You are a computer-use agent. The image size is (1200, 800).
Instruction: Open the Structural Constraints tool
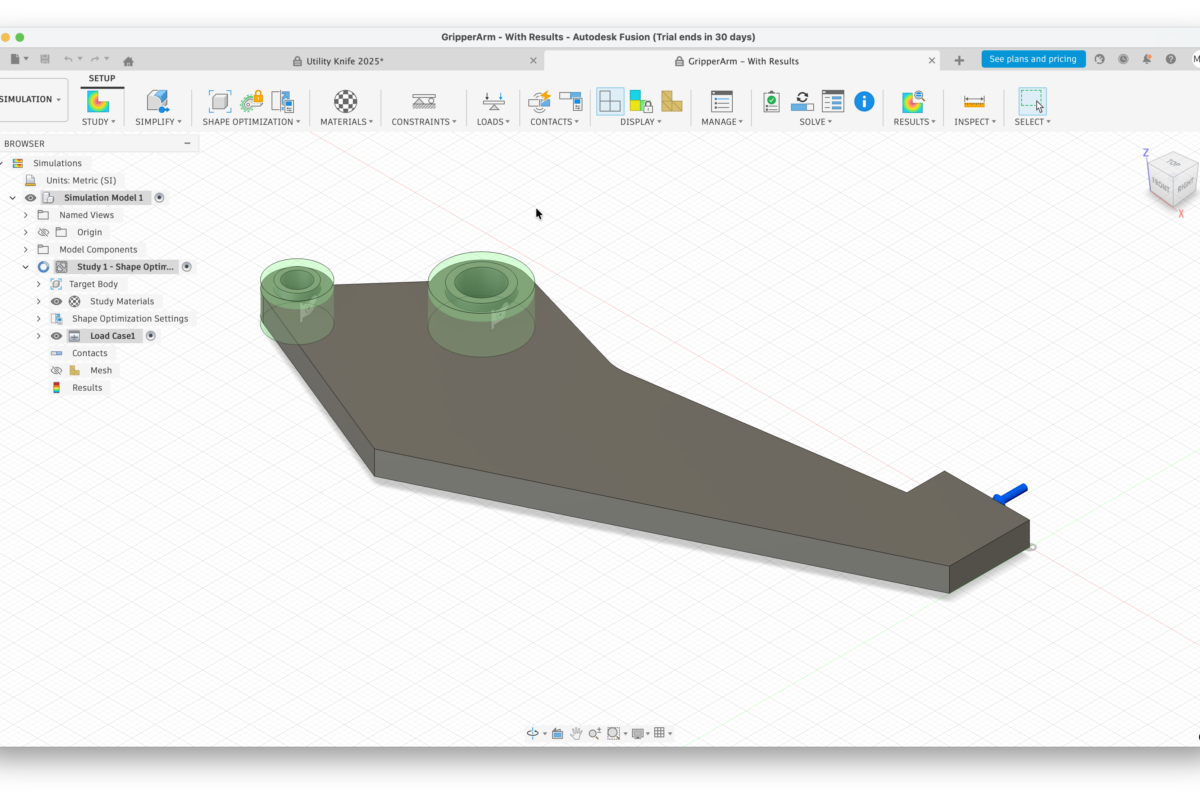point(424,101)
